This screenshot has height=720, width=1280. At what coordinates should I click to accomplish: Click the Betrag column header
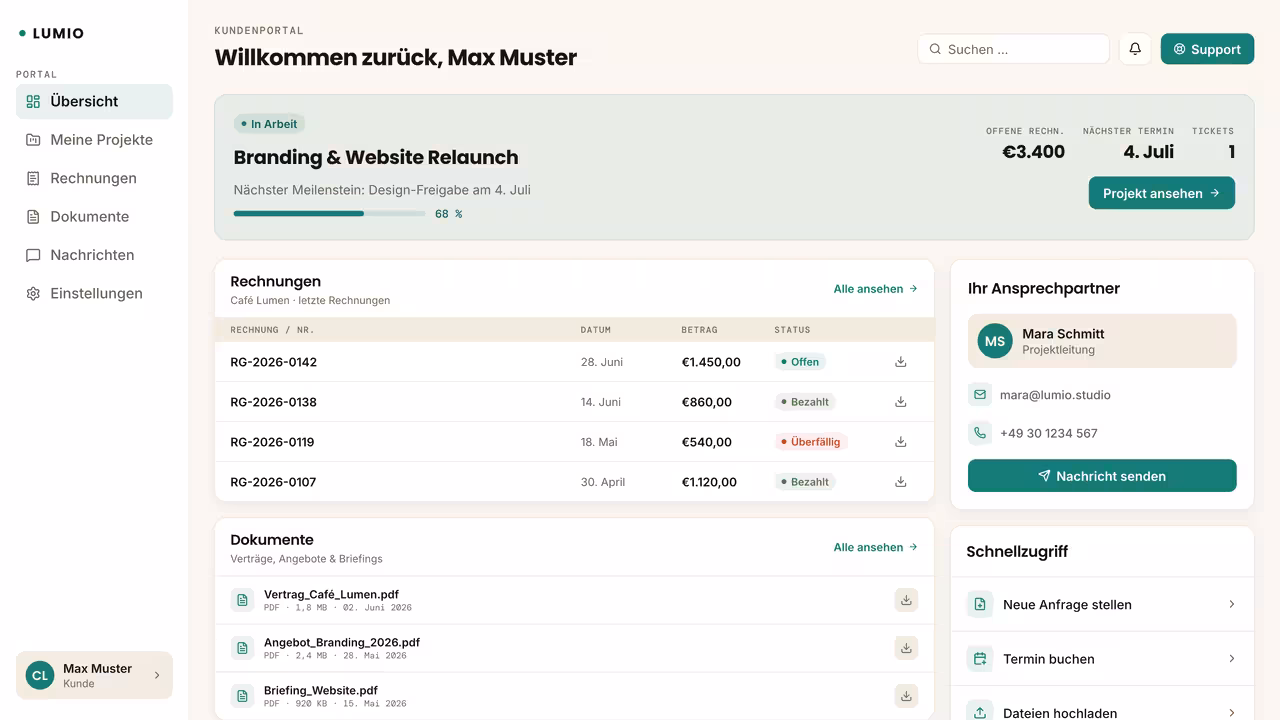(699, 330)
